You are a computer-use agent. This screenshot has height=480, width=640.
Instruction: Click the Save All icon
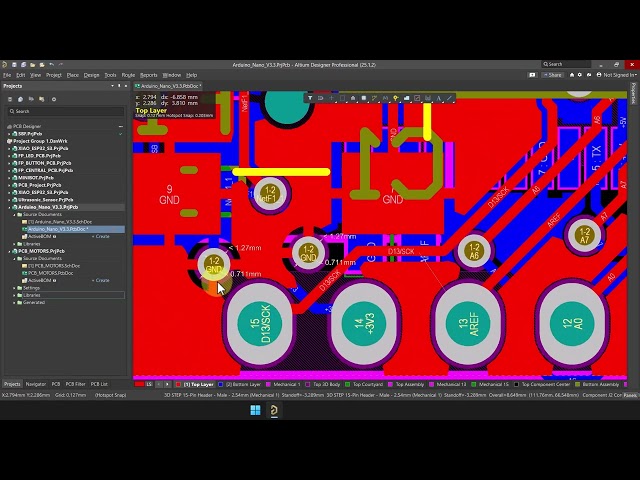click(x=23, y=64)
